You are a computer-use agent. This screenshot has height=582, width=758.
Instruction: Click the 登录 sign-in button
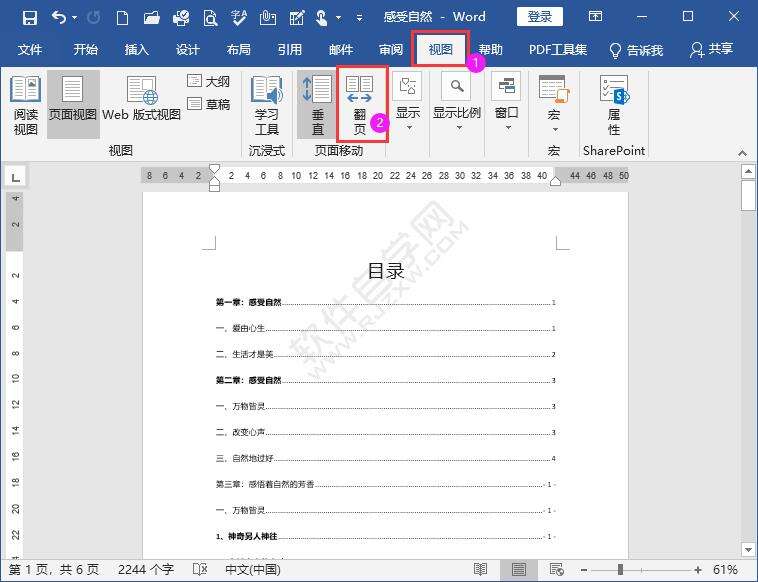(x=539, y=17)
